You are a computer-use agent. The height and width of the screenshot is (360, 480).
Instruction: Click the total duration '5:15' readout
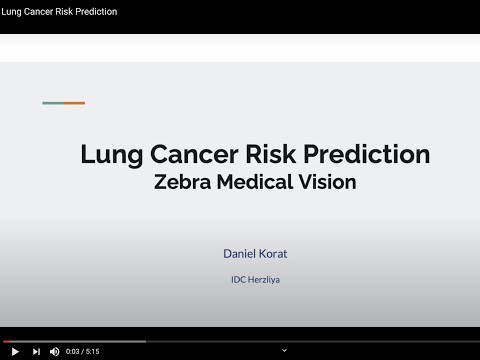click(92, 351)
